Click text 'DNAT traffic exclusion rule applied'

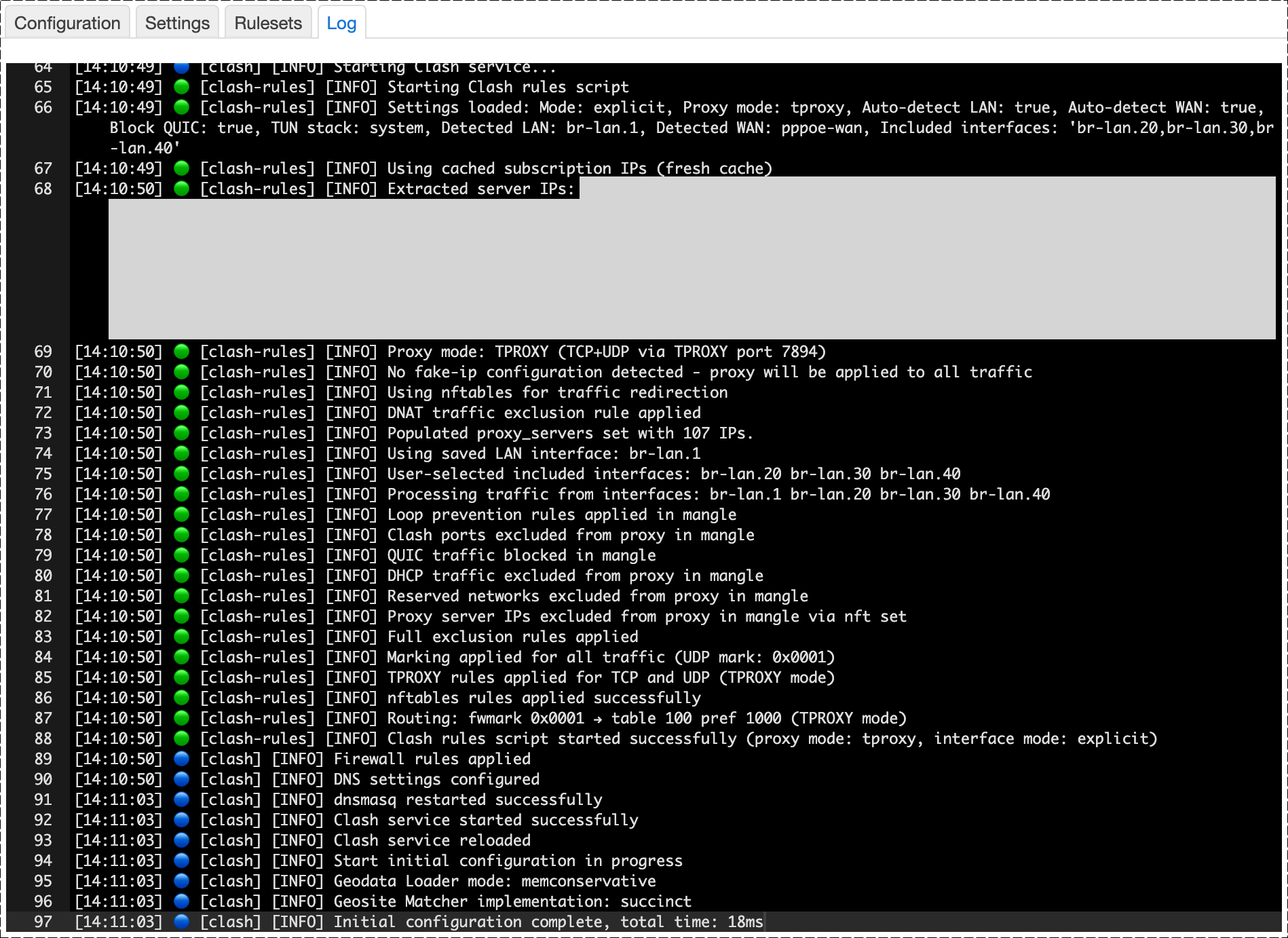[544, 413]
